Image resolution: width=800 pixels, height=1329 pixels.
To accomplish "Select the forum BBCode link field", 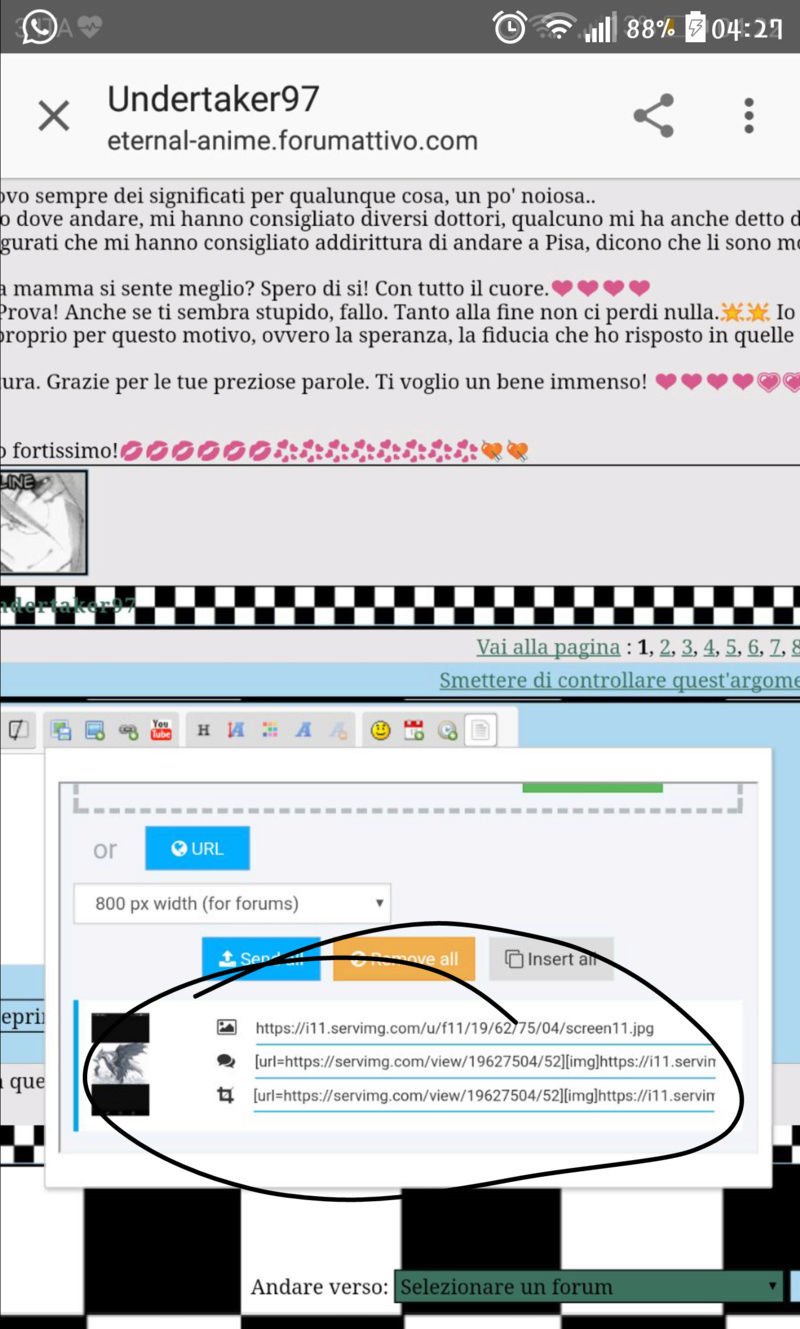I will [485, 1062].
